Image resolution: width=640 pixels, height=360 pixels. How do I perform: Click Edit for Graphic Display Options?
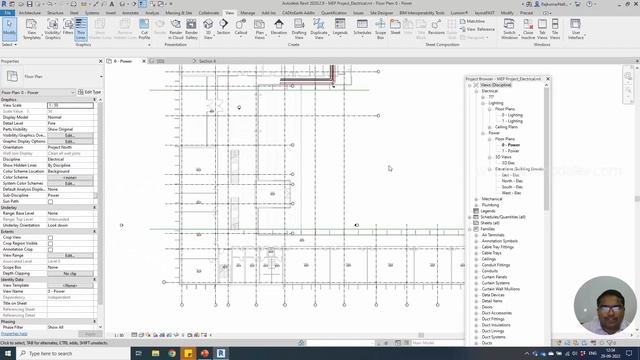click(70, 141)
